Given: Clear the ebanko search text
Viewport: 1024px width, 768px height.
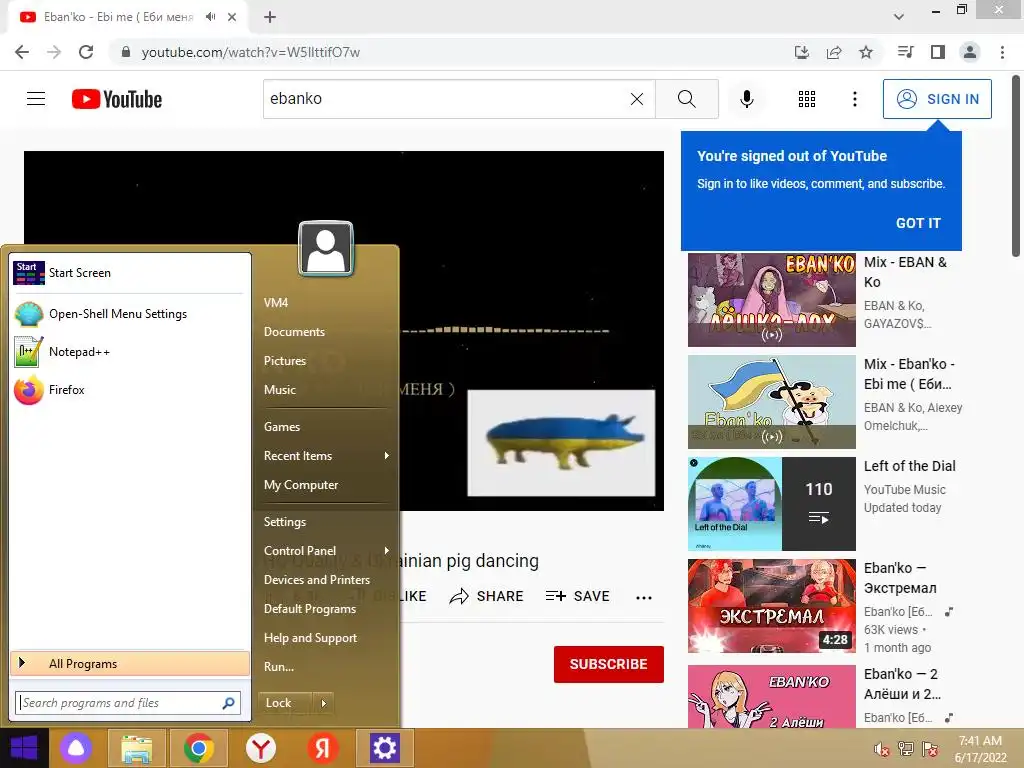Looking at the screenshot, I should [x=637, y=99].
